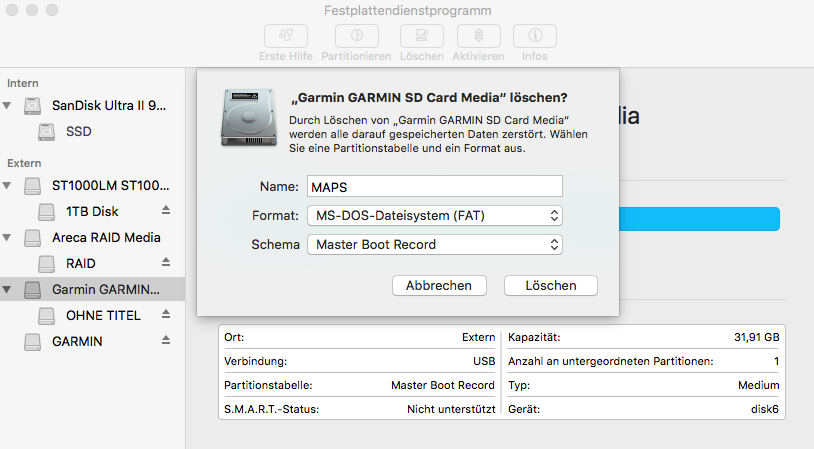Click the hard disk image in erase dialog
814x449 pixels.
pyautogui.click(x=249, y=117)
